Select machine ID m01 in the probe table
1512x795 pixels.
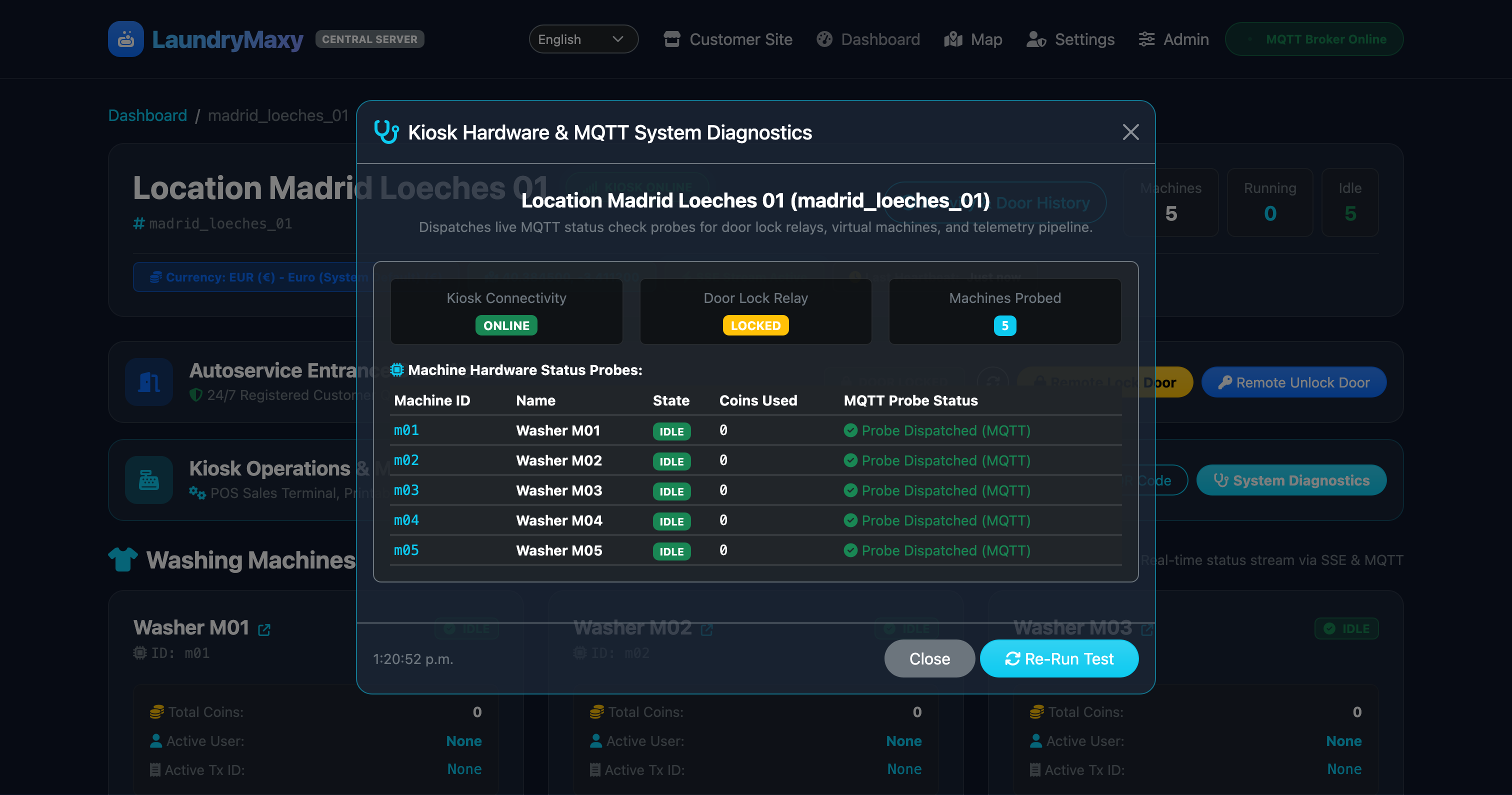406,430
